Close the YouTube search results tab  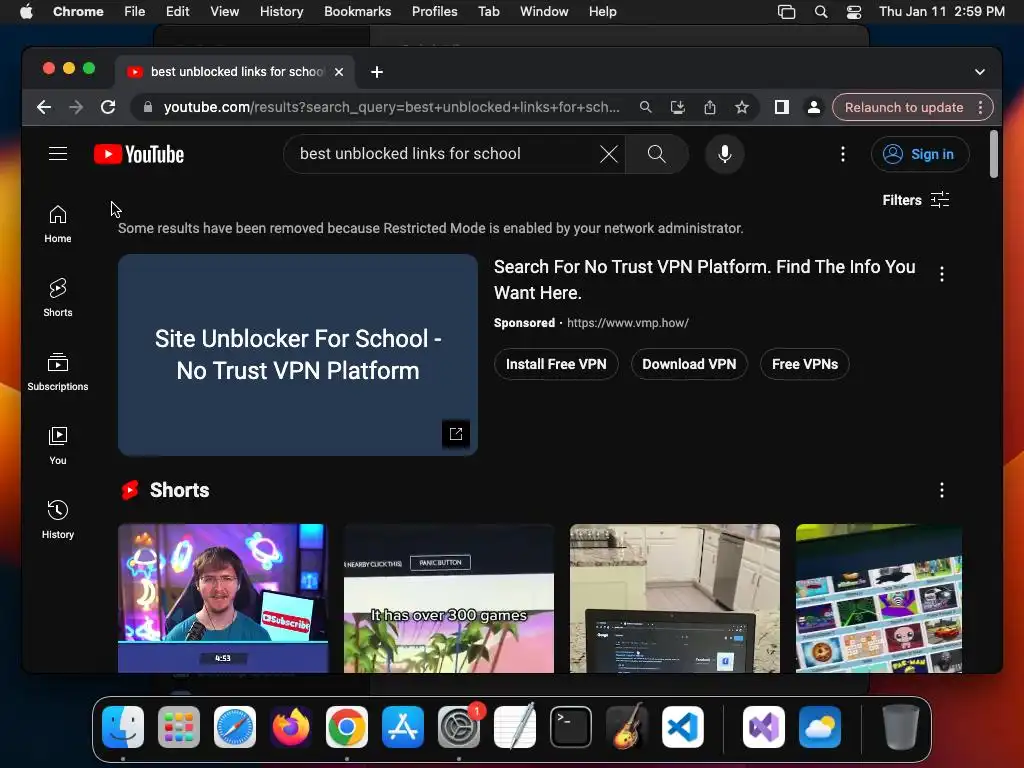tap(339, 72)
